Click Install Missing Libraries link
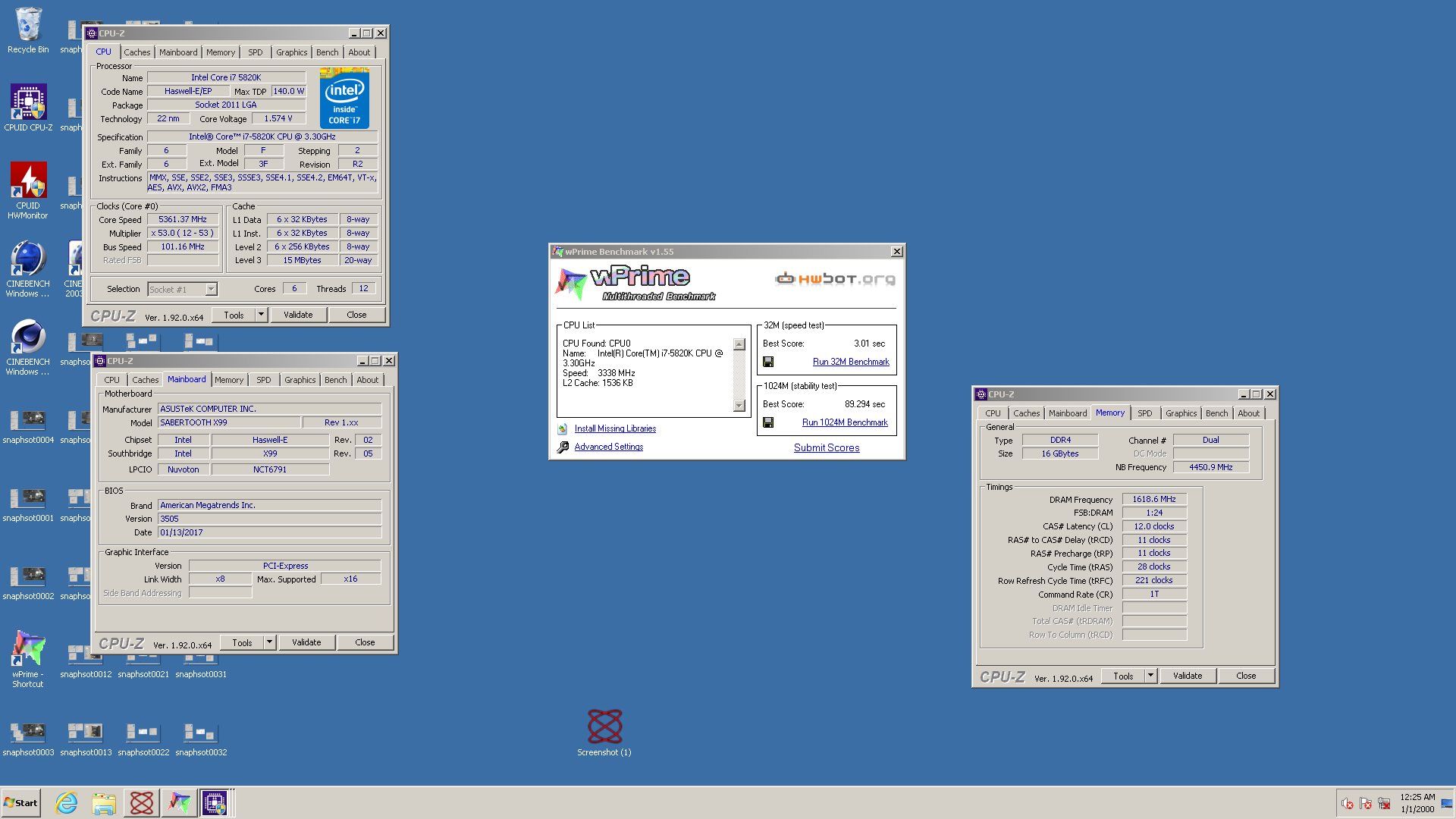This screenshot has height=819, width=1456. [615, 428]
